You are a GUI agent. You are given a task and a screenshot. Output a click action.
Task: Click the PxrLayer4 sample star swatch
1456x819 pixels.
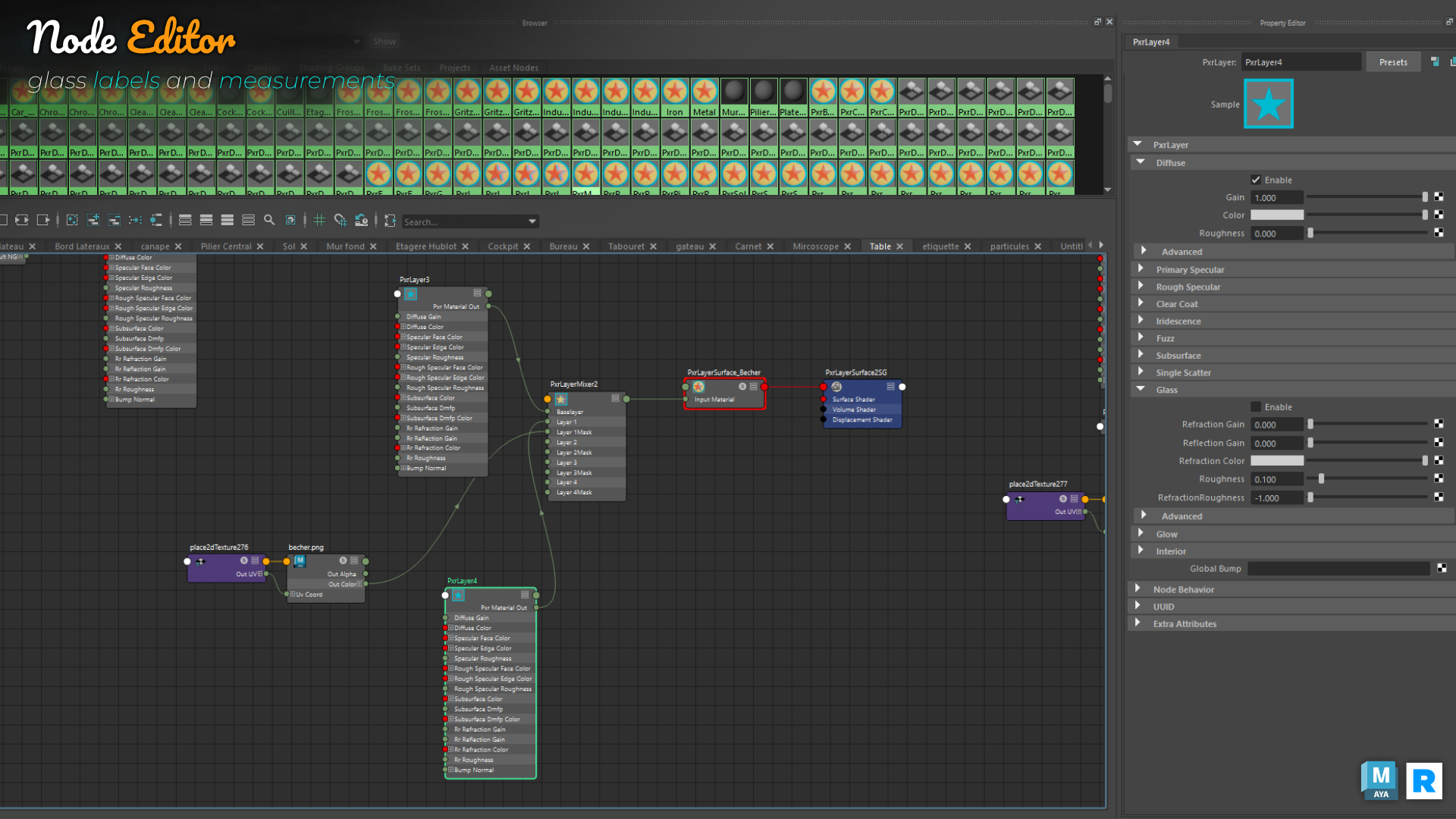(1268, 105)
